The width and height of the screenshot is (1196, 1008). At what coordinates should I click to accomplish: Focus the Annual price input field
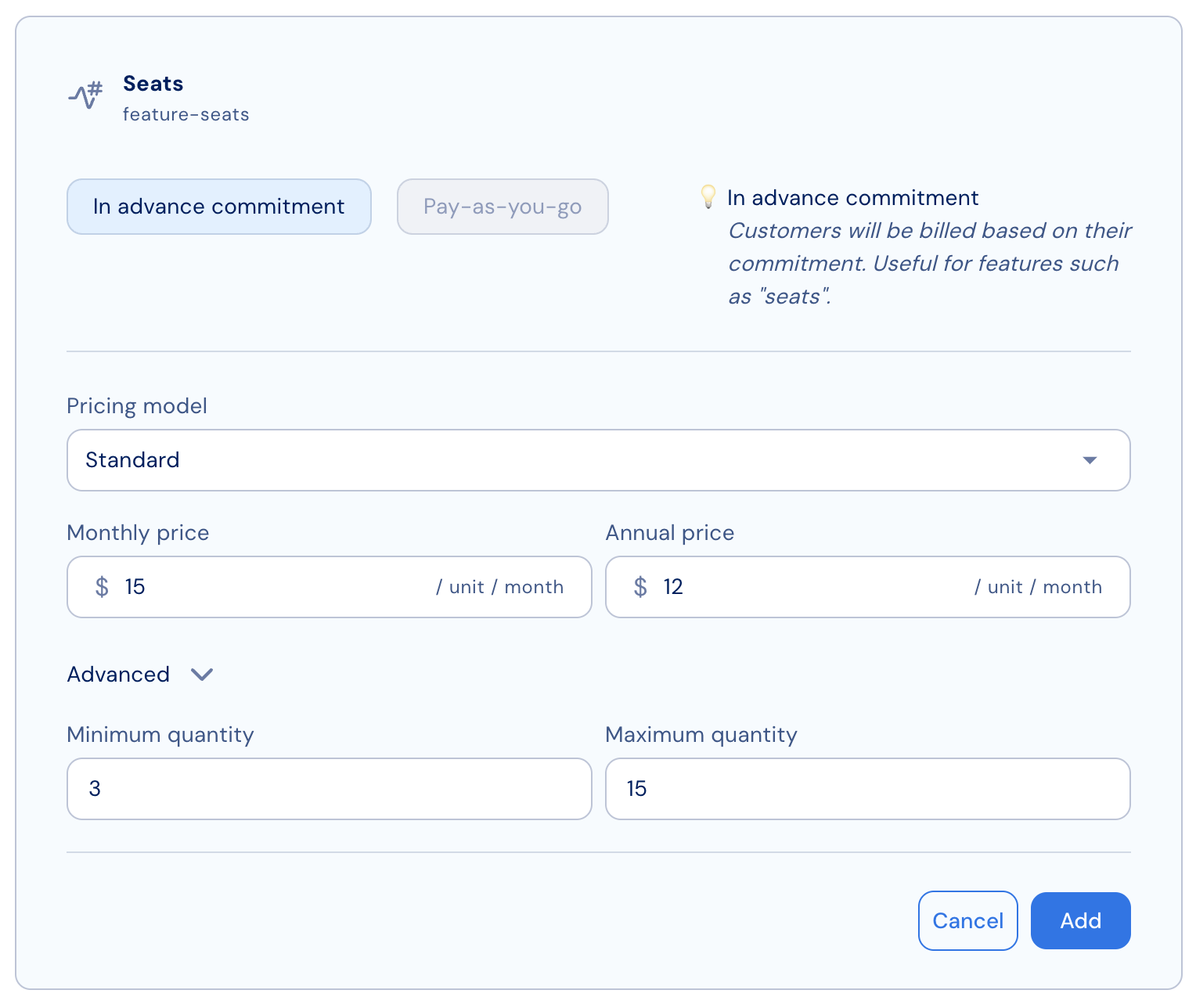pyautogui.click(x=814, y=587)
